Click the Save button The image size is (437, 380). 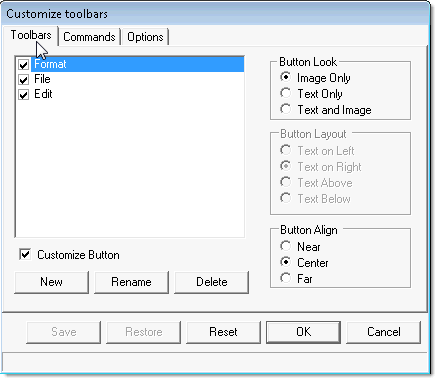point(63,332)
